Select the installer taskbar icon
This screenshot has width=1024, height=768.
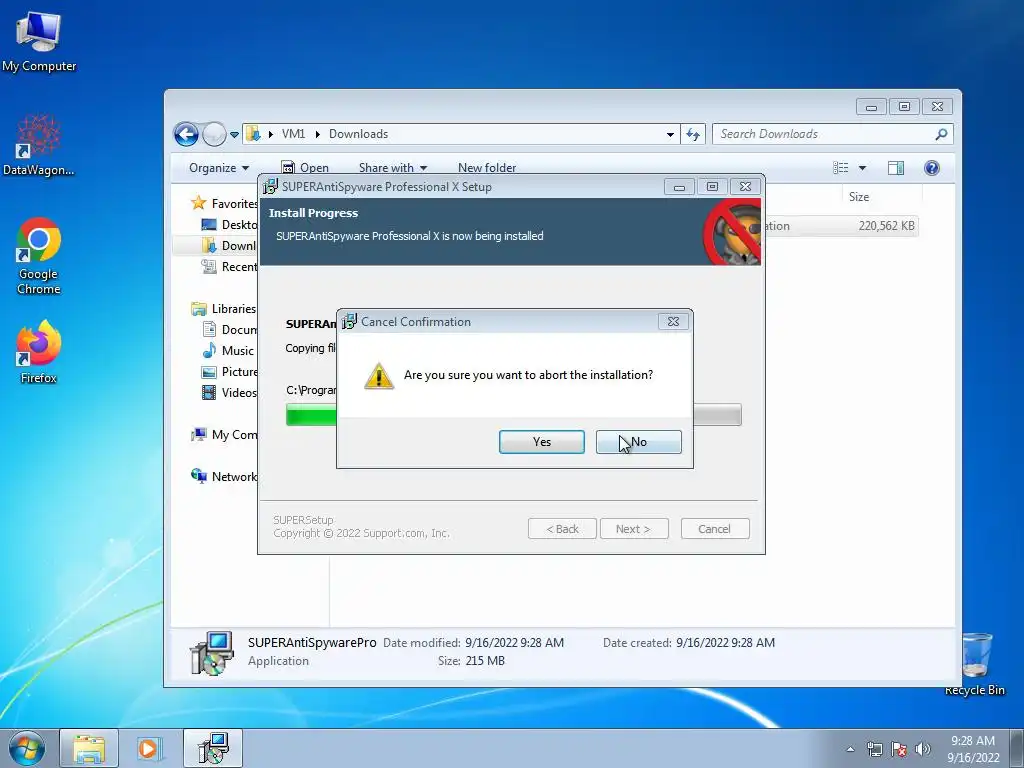click(x=213, y=748)
